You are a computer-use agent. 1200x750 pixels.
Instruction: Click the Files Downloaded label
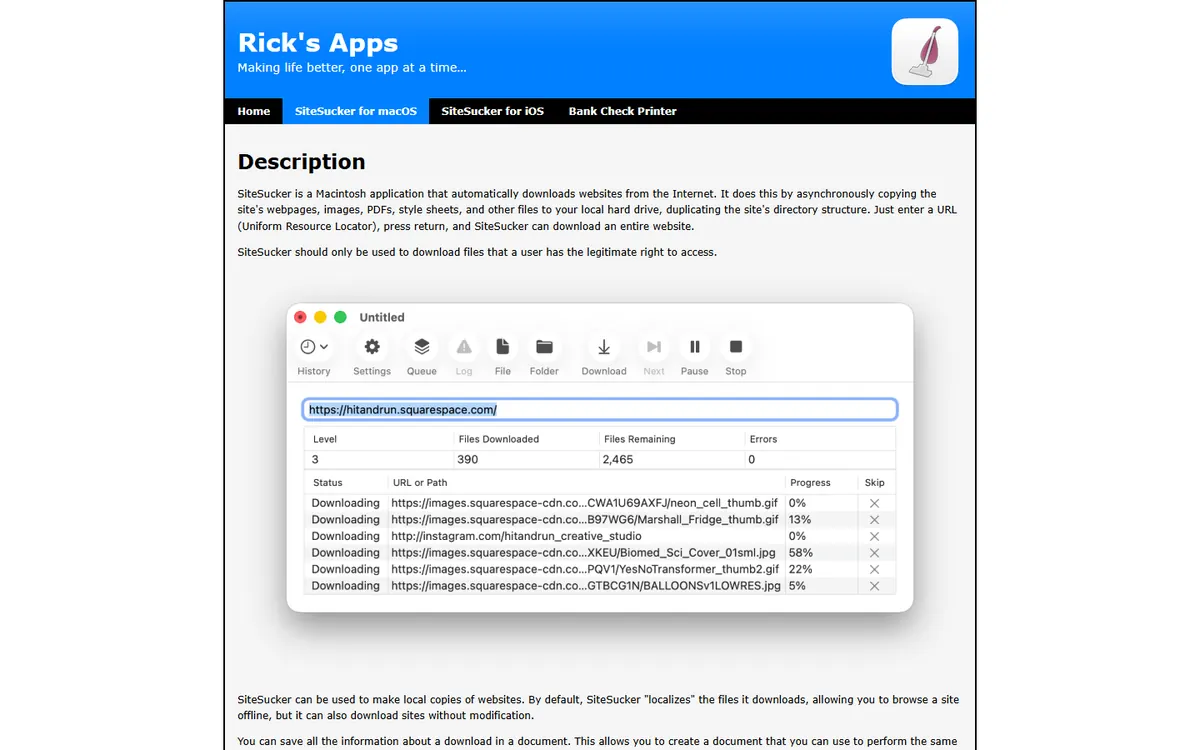point(499,439)
